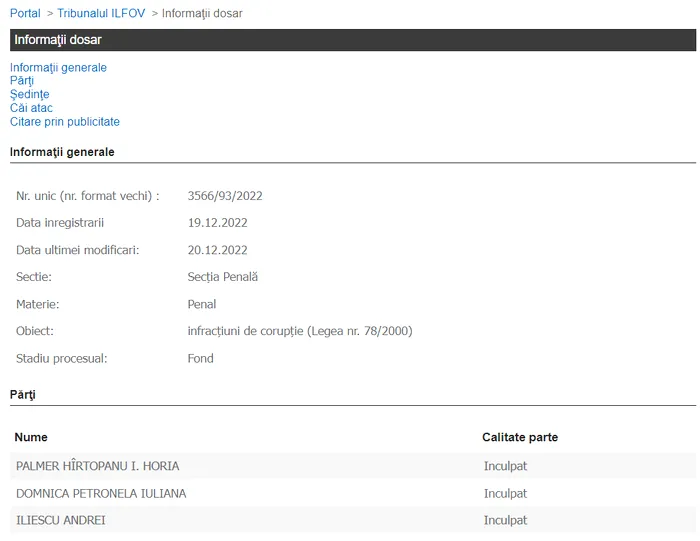The image size is (700, 541).
Task: Go to the Căi atac link
Action: pyautogui.click(x=31, y=108)
